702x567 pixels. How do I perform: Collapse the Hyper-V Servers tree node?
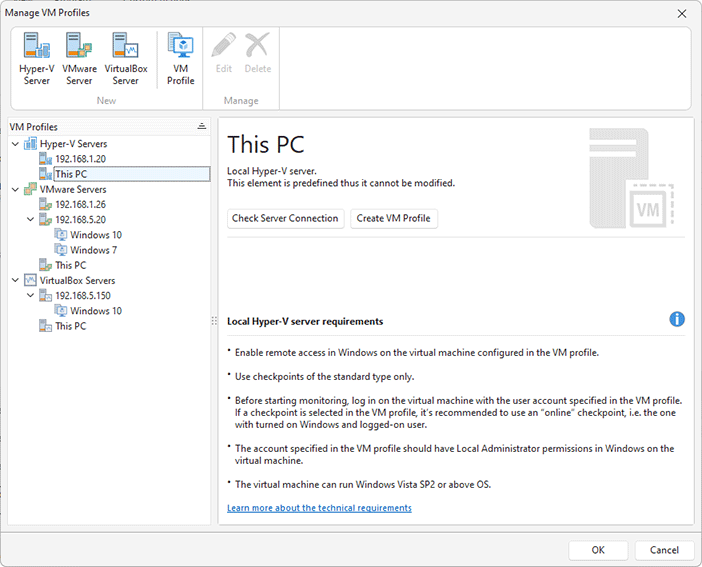coord(15,144)
